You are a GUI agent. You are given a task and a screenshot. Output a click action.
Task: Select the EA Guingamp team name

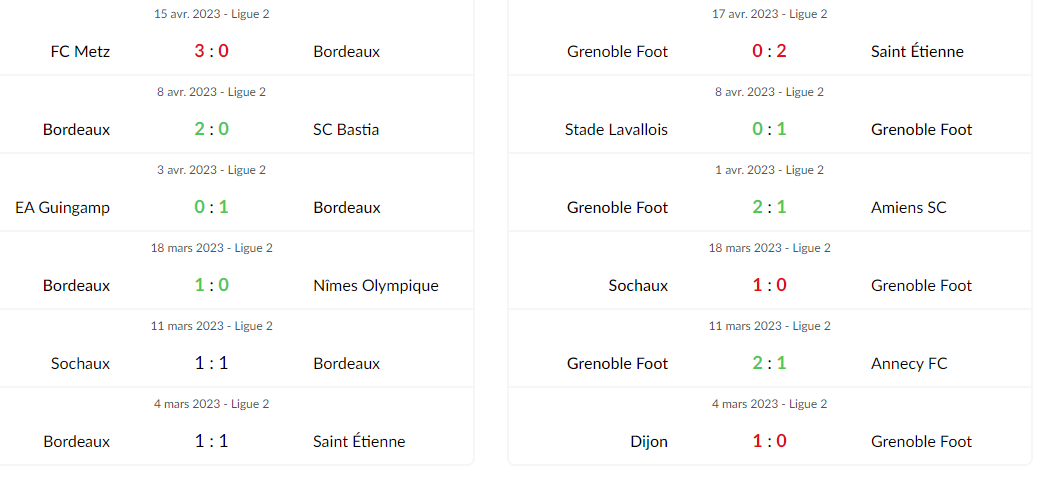click(62, 208)
